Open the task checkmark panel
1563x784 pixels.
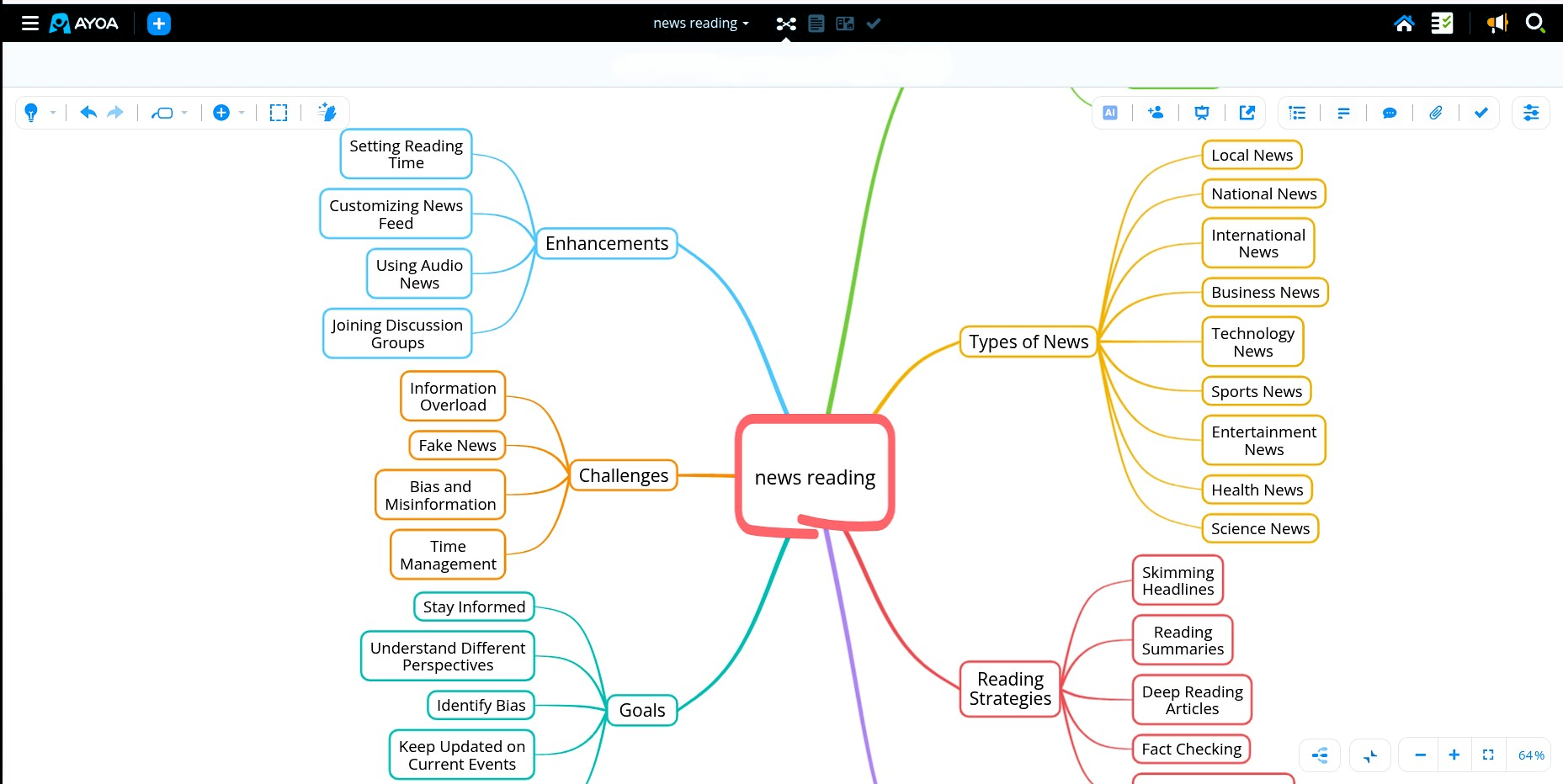click(1481, 113)
